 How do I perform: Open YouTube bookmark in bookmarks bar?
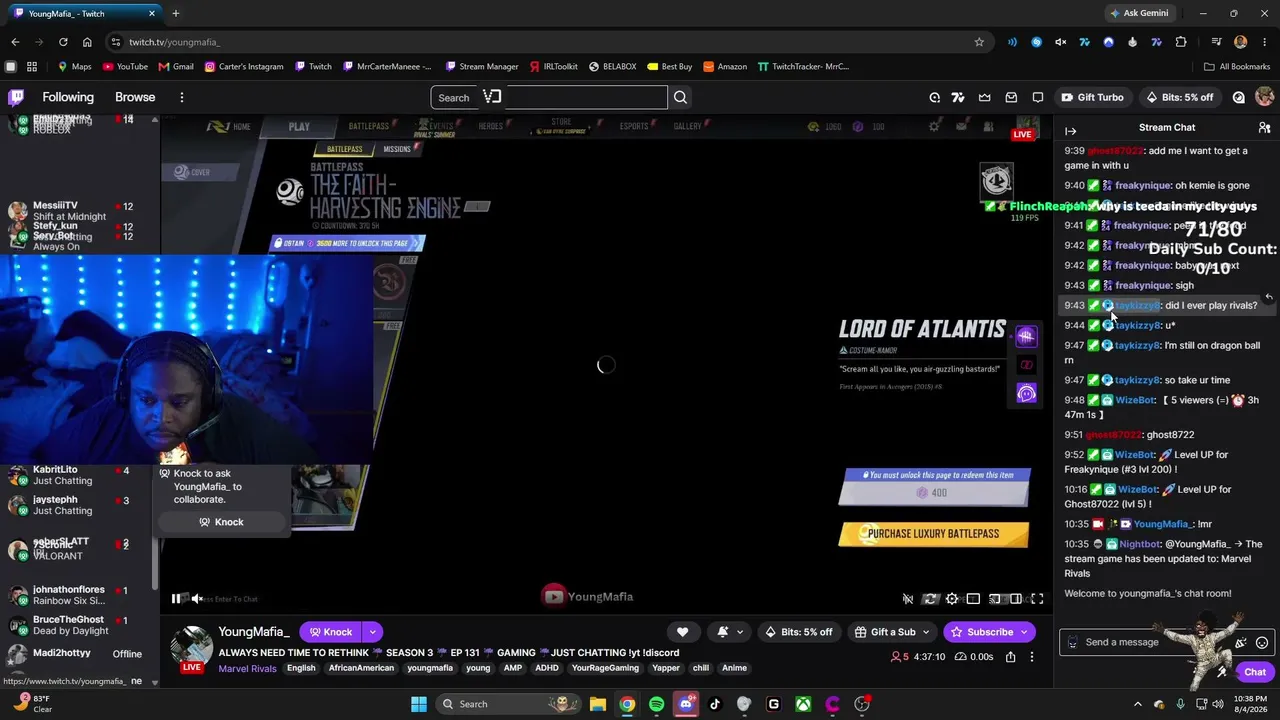click(124, 67)
